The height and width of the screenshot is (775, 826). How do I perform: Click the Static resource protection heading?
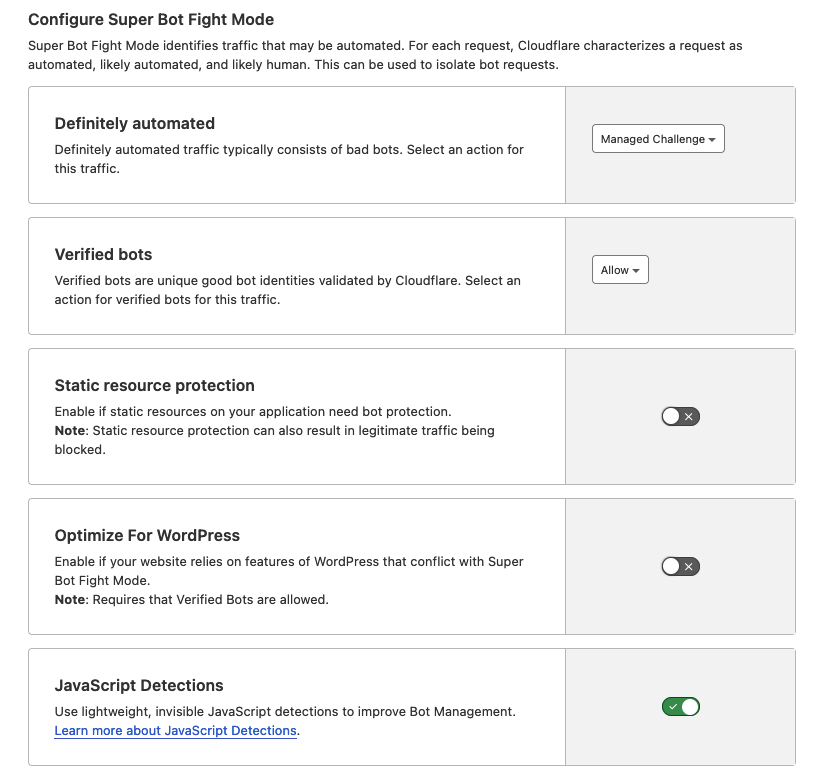pos(155,386)
